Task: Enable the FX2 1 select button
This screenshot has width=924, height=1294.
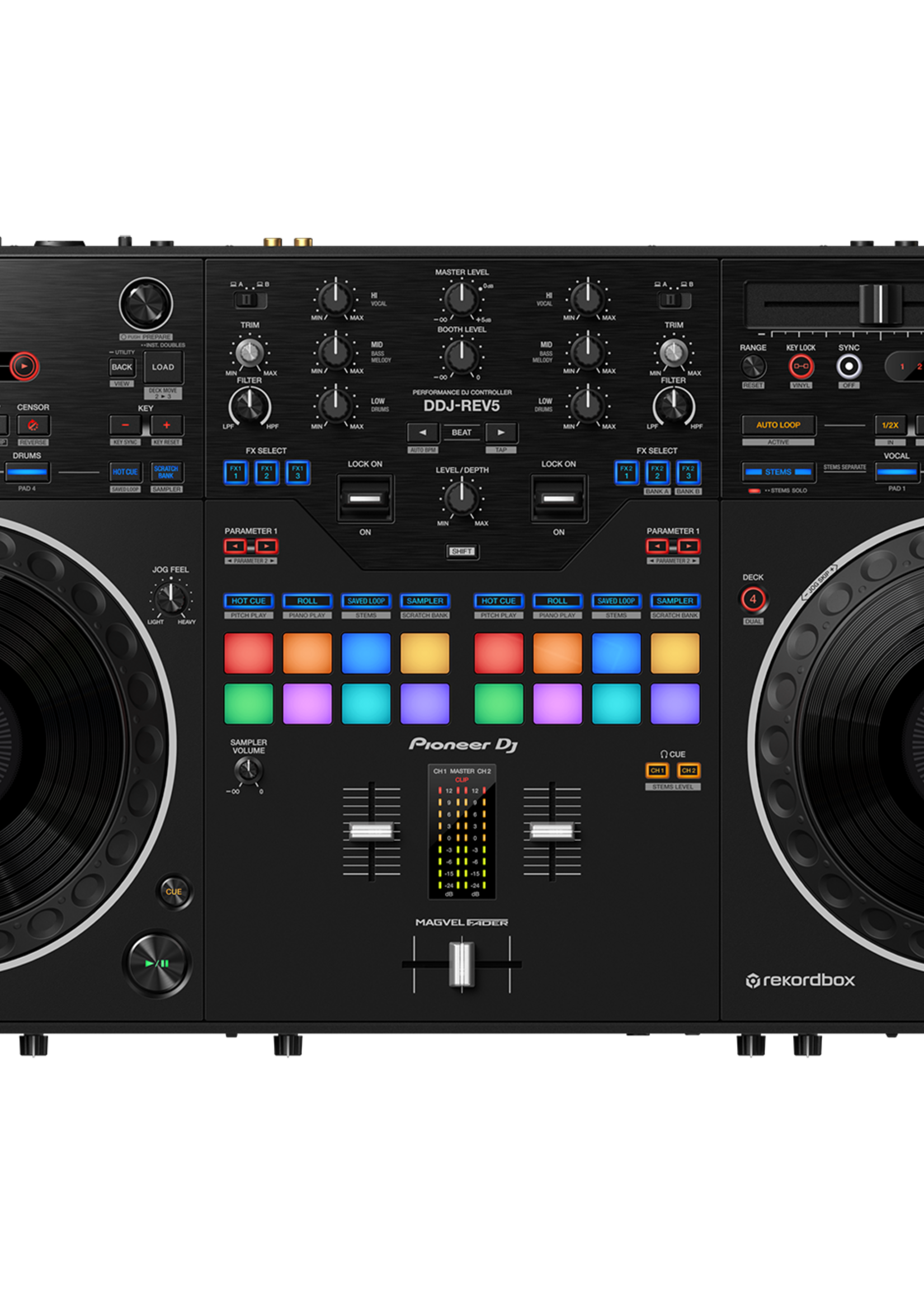Action: pyautogui.click(x=626, y=472)
